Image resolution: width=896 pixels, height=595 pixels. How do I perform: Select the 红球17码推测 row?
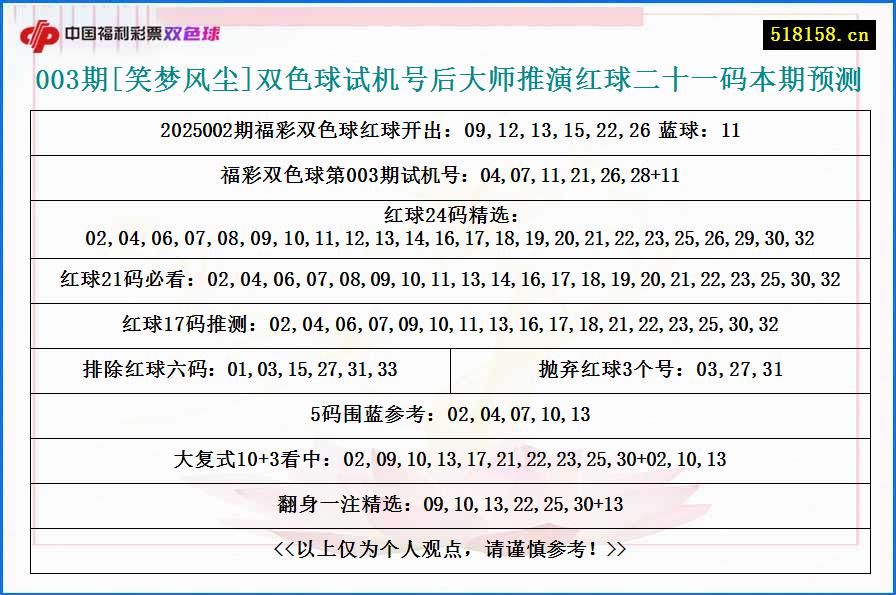click(448, 324)
